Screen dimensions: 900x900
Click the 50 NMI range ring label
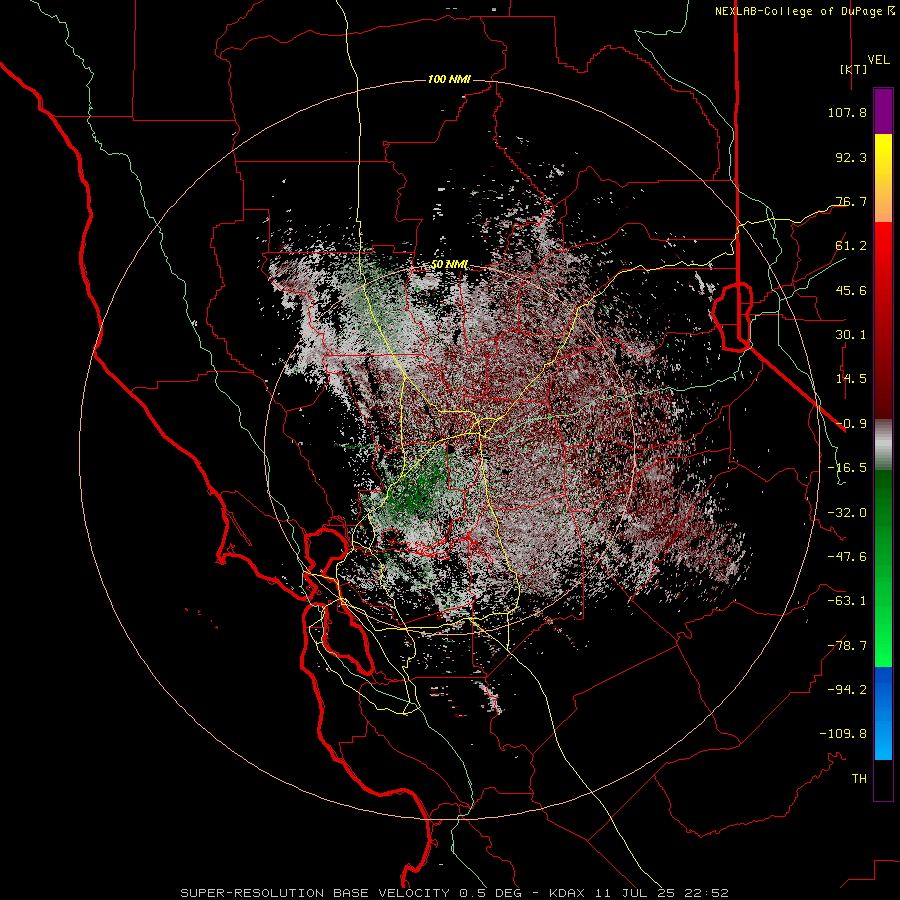click(449, 265)
